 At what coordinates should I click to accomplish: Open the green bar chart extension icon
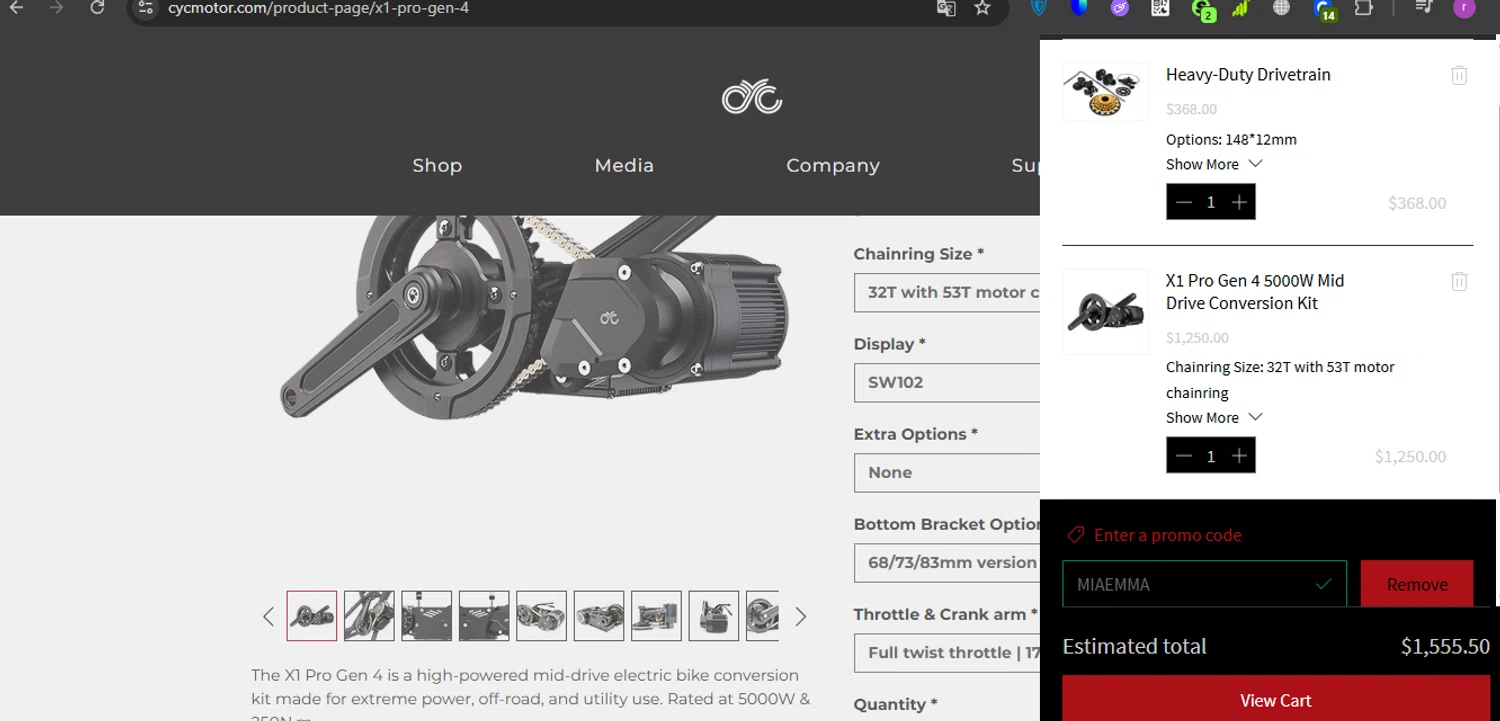click(1241, 8)
